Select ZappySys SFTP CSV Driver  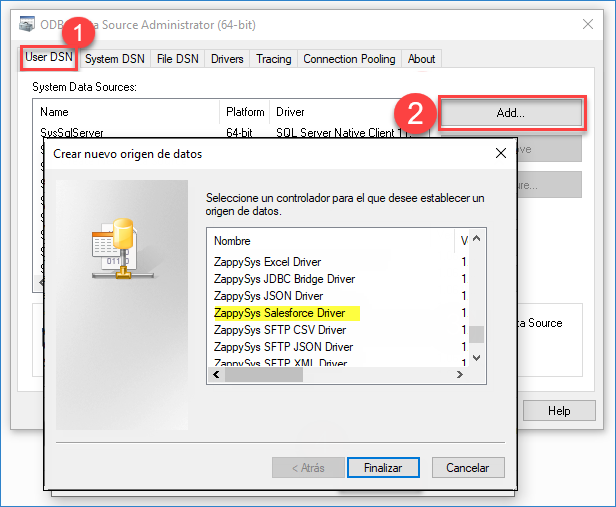tap(280, 330)
